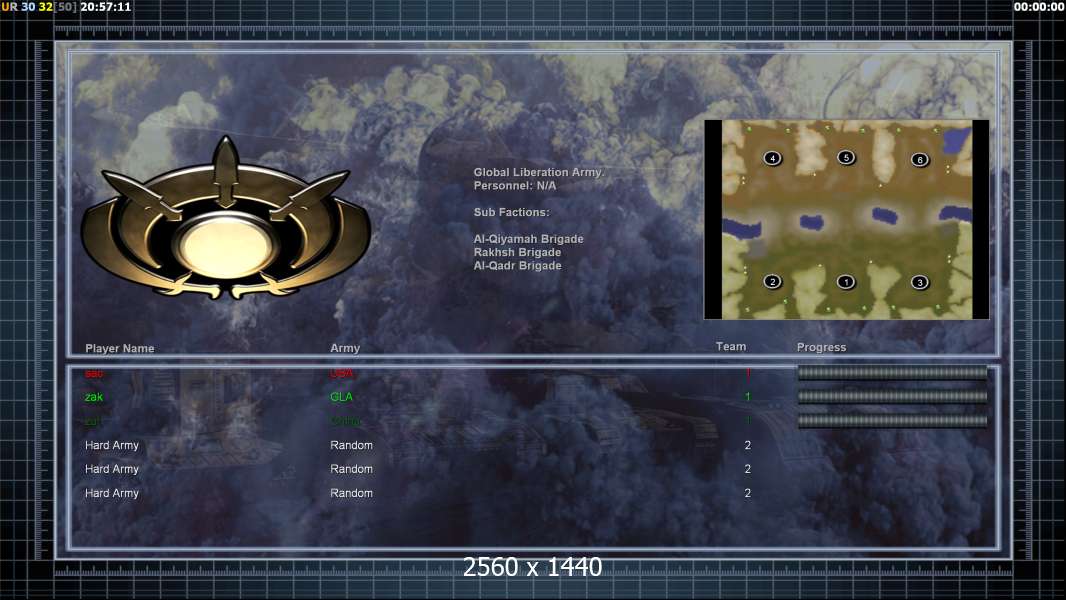Click the UR 30 32 overlay counter
This screenshot has height=600, width=1066.
[27, 7]
